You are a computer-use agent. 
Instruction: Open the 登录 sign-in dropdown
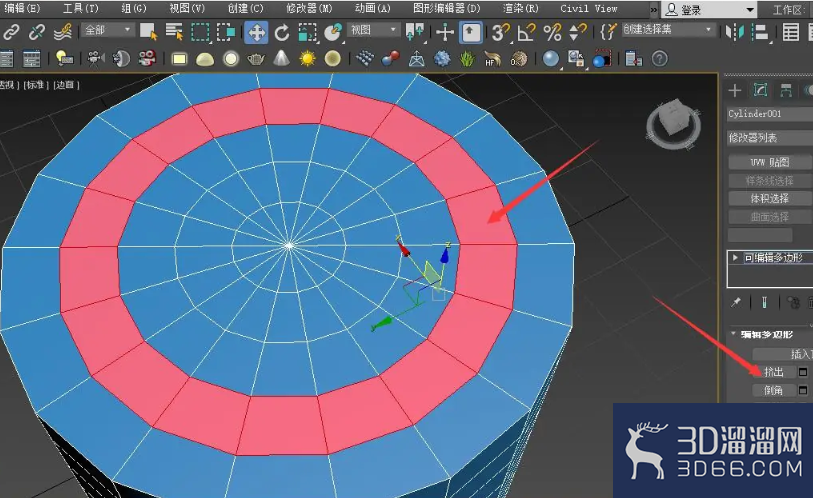[710, 9]
